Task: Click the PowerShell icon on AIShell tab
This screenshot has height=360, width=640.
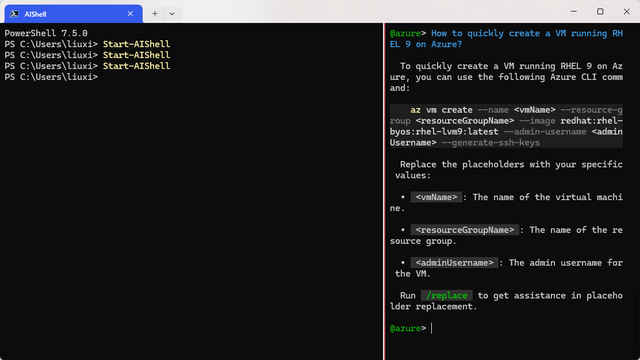Action: pos(14,14)
